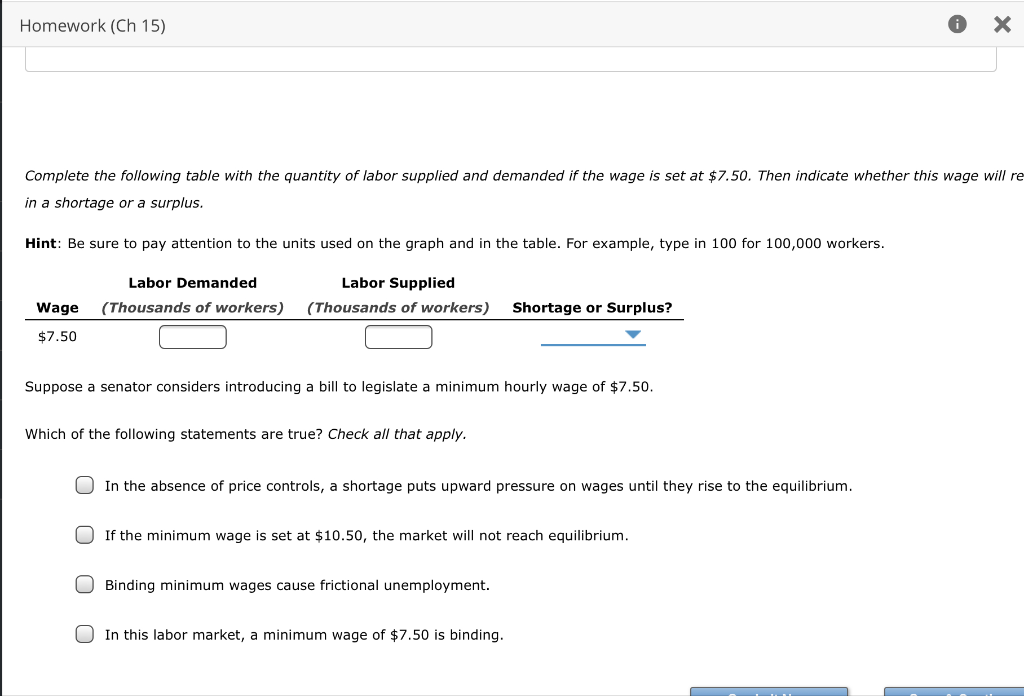Enable the $10.50 minimum wage equilibrium statement

point(84,534)
